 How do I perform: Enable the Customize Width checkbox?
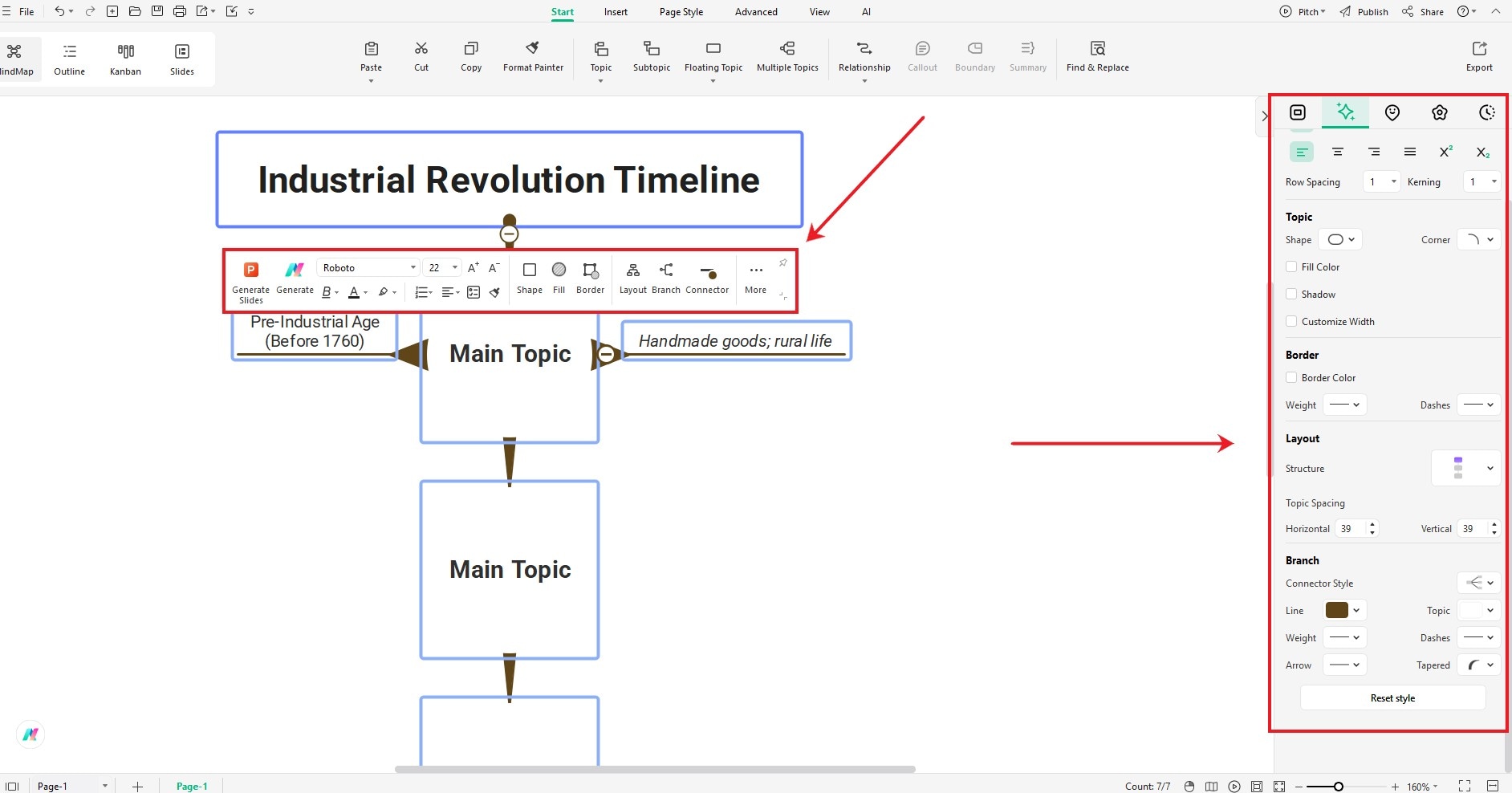tap(1291, 321)
